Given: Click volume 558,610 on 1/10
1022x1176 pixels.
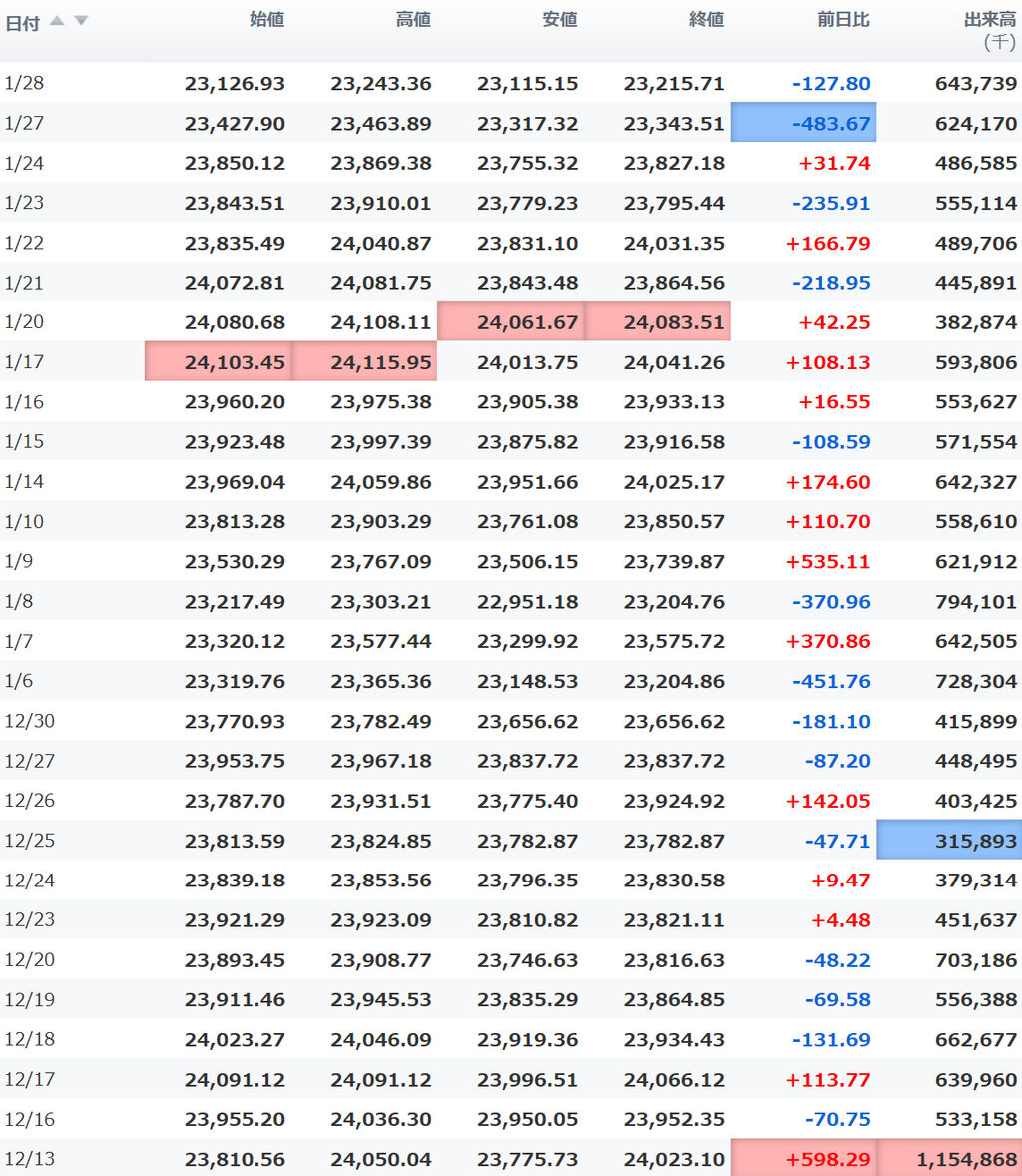Looking at the screenshot, I should (975, 521).
